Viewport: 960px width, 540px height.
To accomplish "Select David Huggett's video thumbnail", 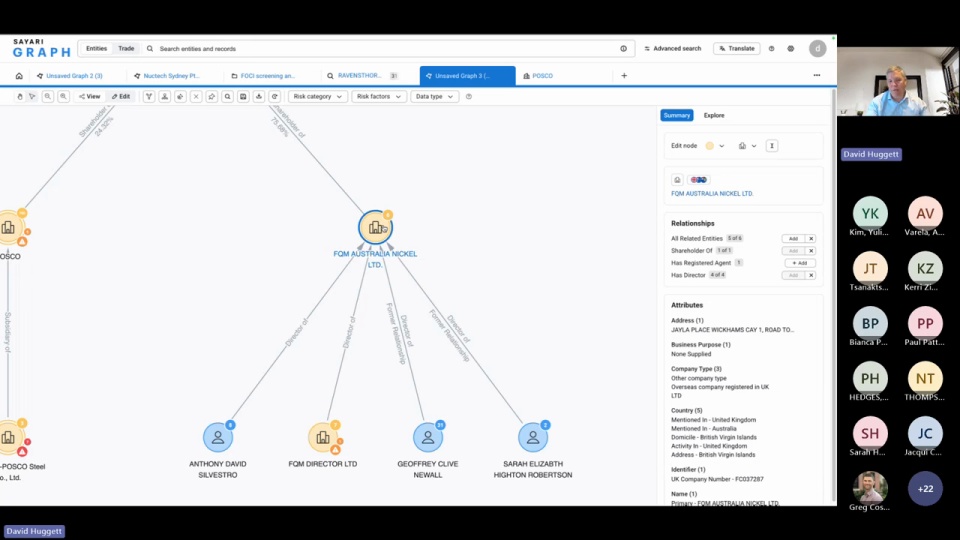I will [898, 81].
